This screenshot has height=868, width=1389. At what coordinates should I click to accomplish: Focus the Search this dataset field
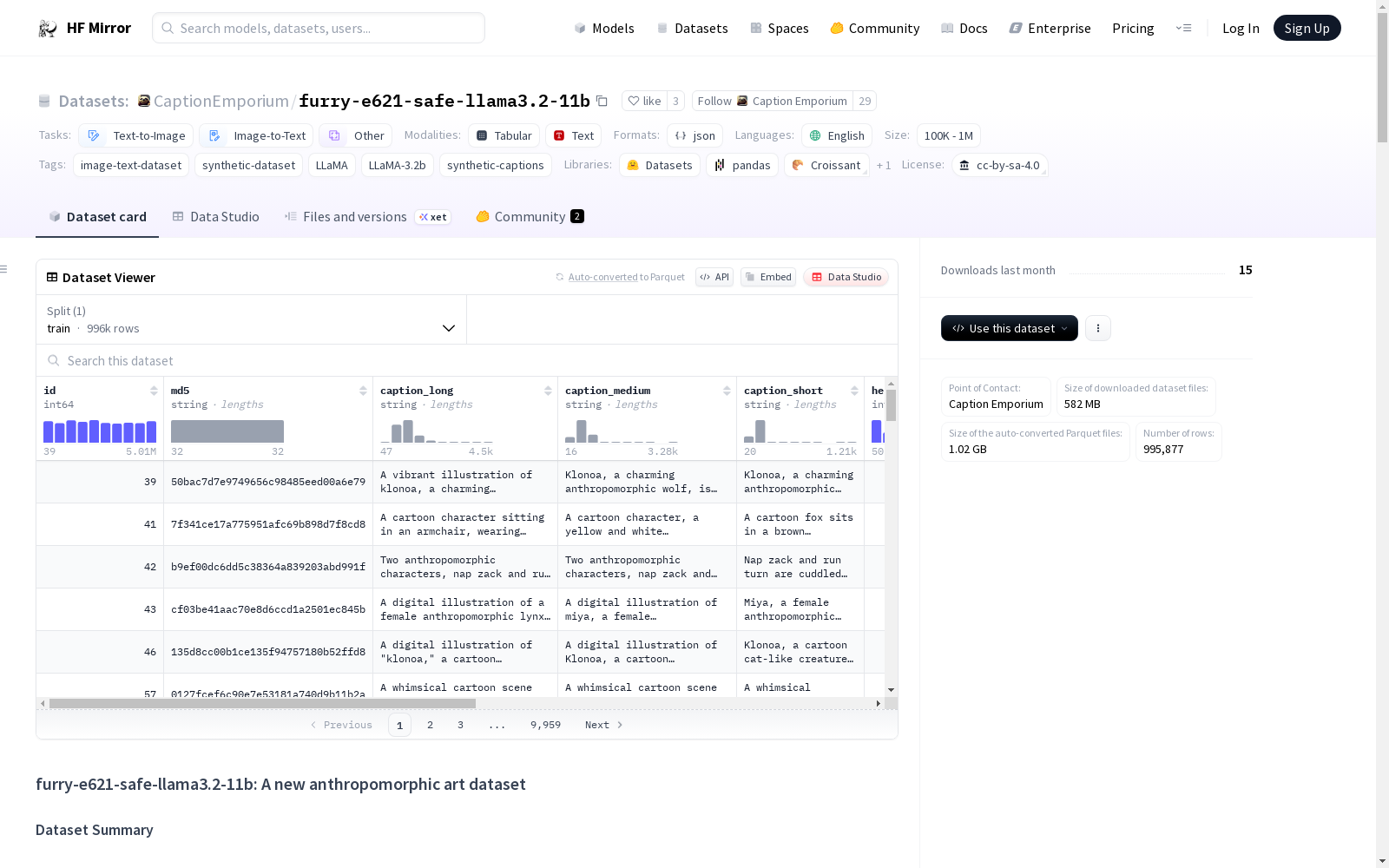click(x=467, y=360)
